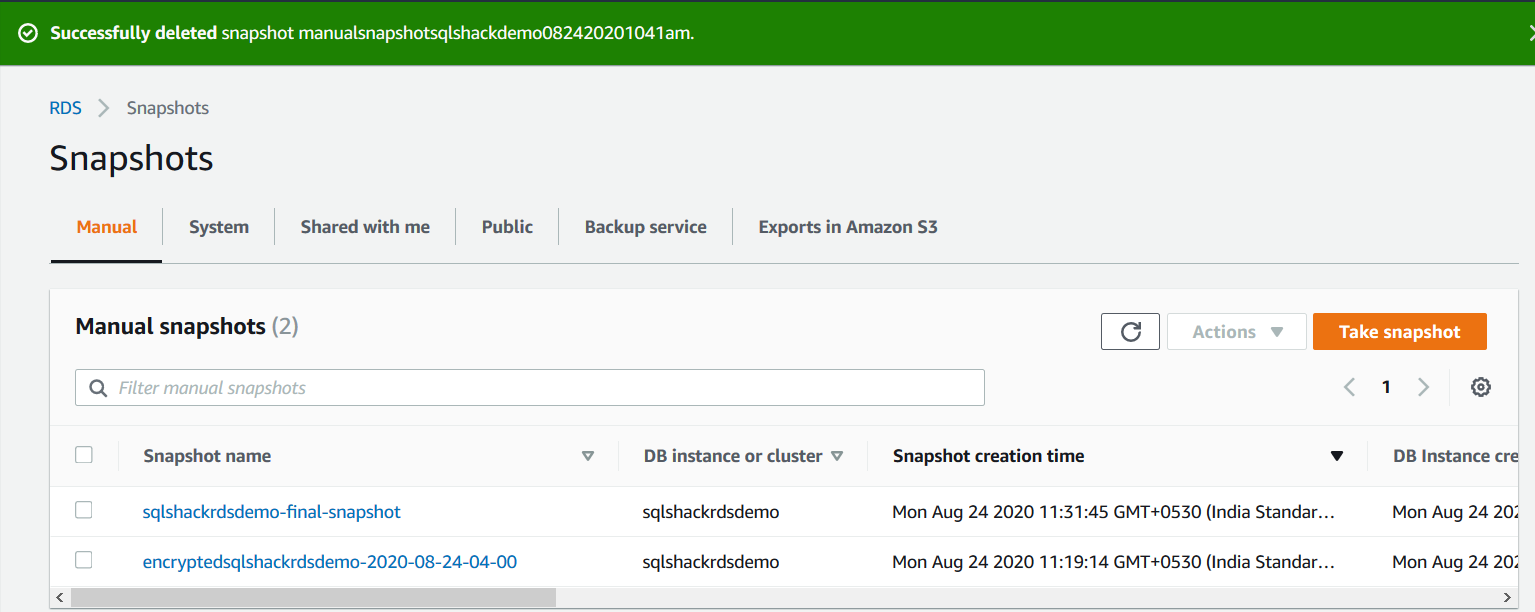This screenshot has height=612, width=1535.
Task: Click the green success checkmark icon
Action: coord(28,33)
